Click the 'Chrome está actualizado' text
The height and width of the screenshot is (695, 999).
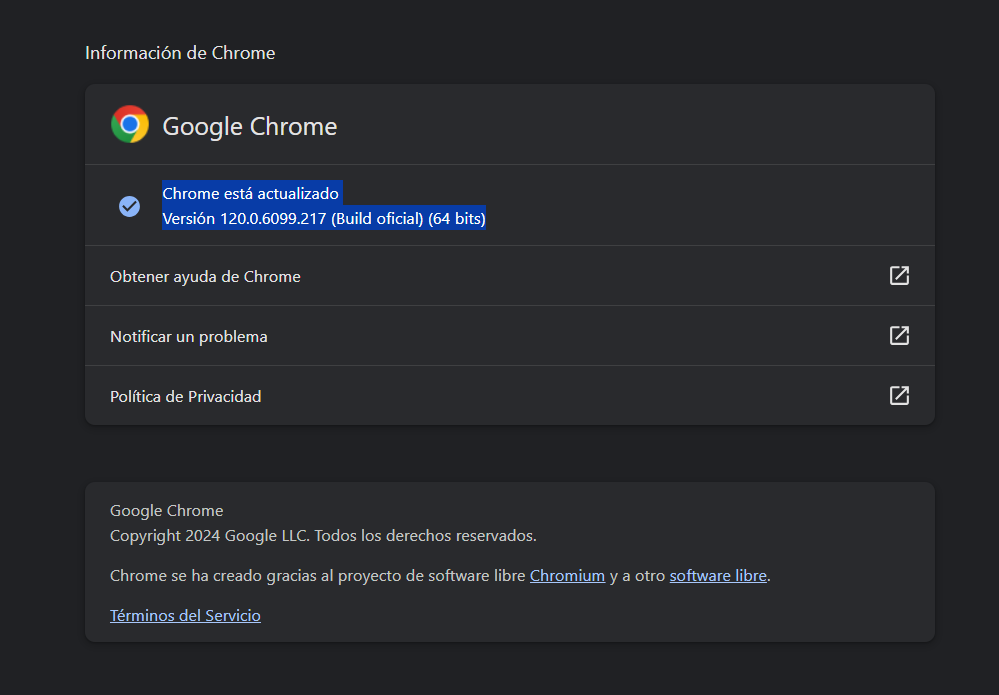(250, 193)
